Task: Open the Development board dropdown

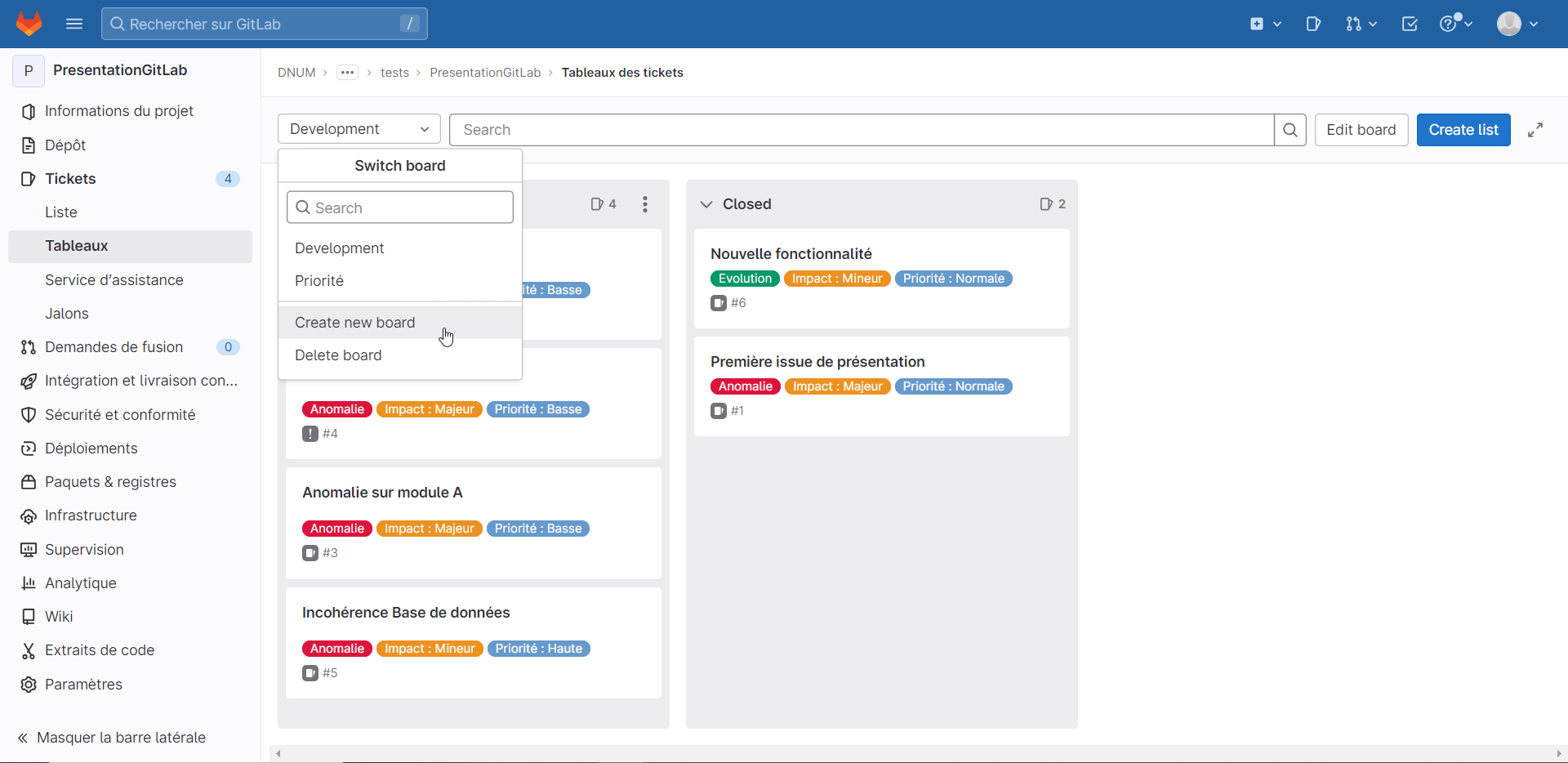Action: (x=359, y=129)
